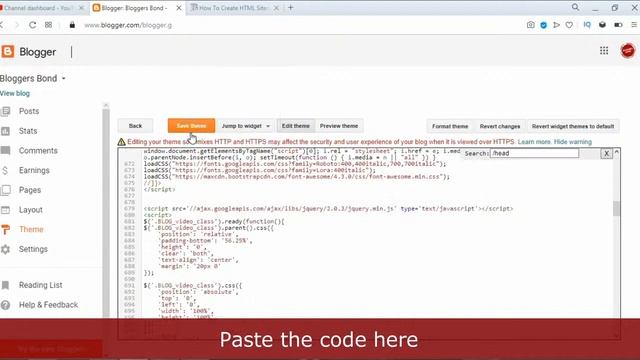This screenshot has width=640, height=360.
Task: Open Posts in the sidebar
Action: [29, 111]
